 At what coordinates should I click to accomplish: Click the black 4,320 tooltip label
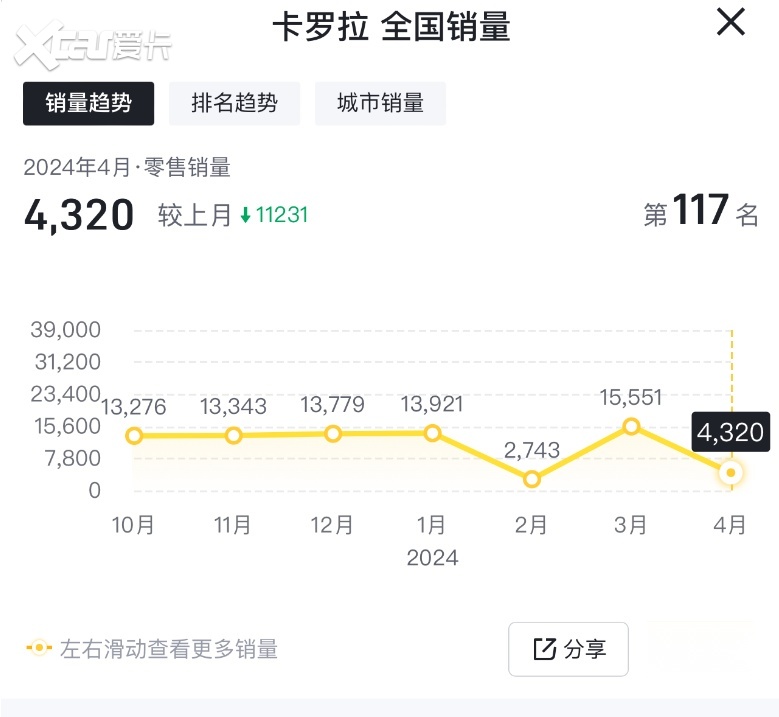coord(730,433)
